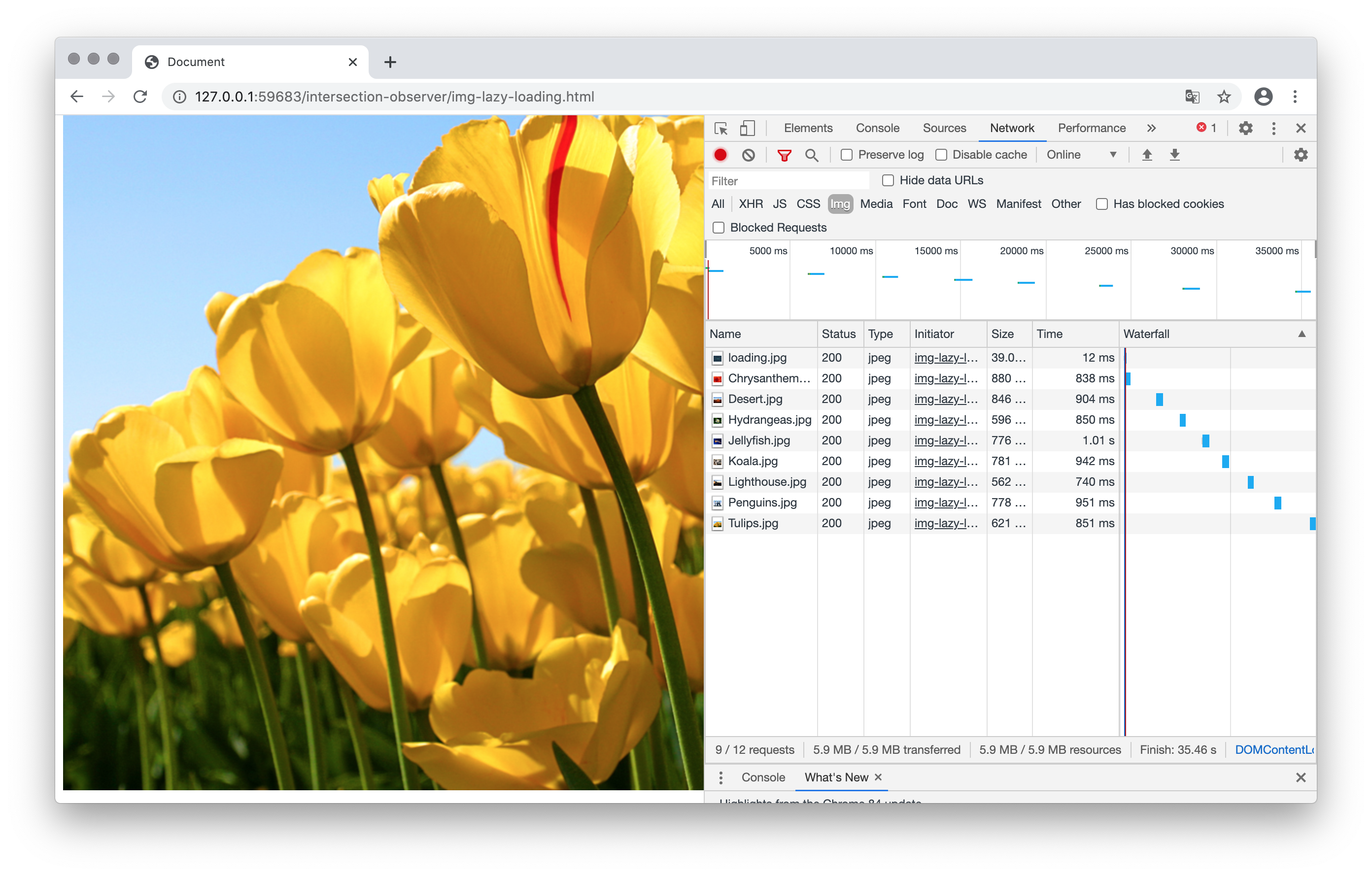
Task: Select the XHR filter type
Action: 751,204
